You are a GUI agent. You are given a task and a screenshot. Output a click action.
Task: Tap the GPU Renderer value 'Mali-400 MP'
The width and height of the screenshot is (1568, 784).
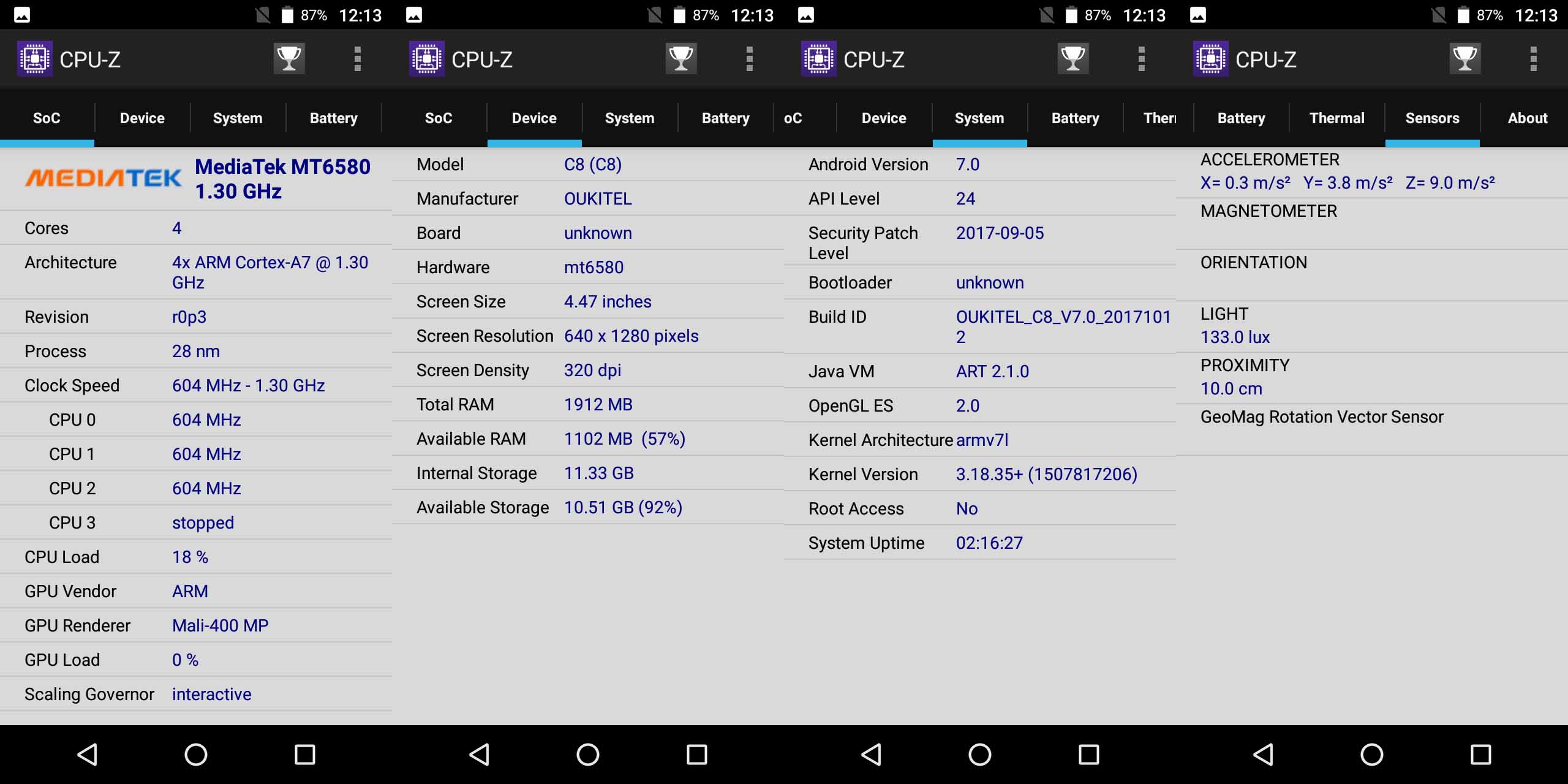(x=221, y=626)
